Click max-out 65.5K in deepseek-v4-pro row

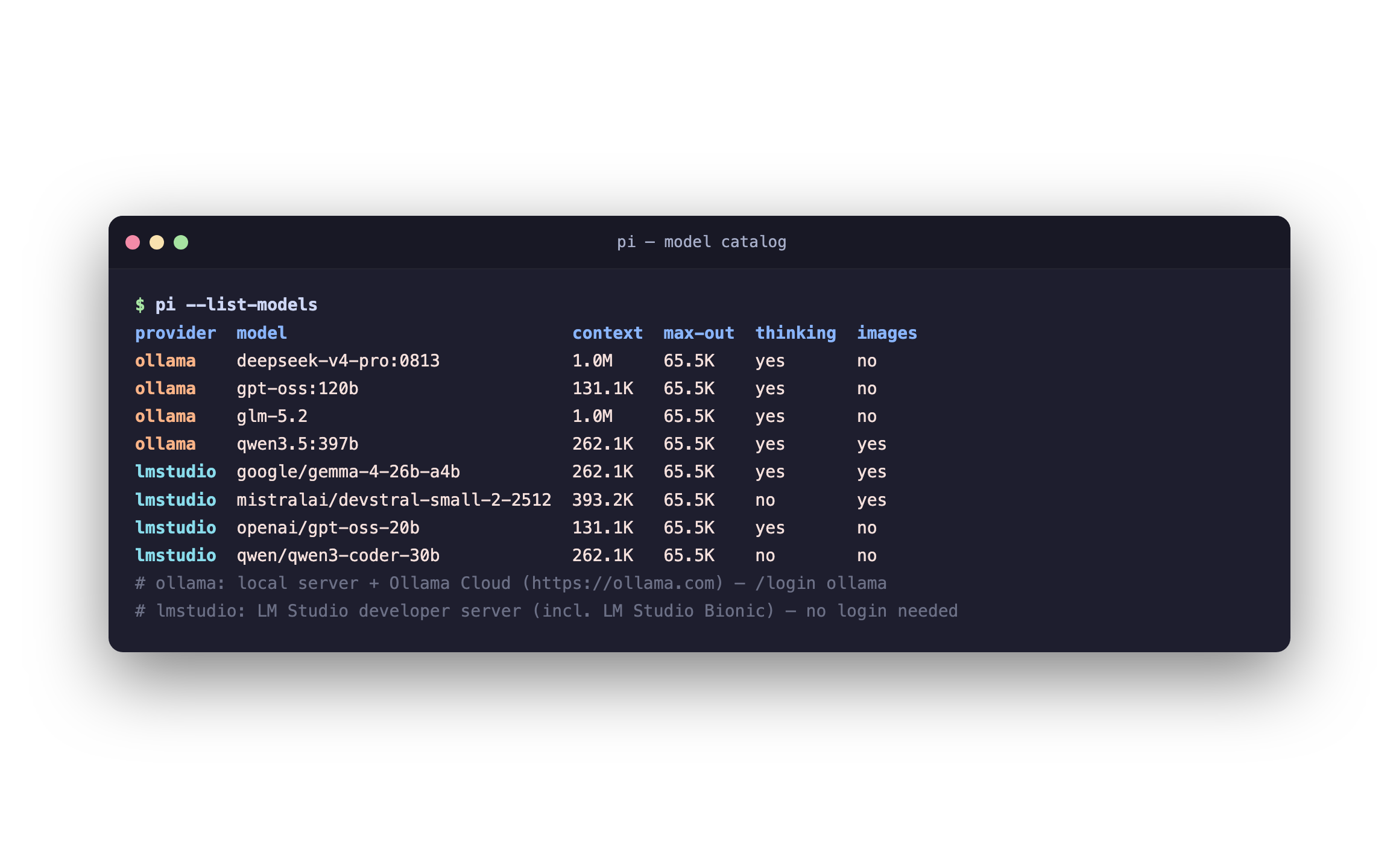(689, 361)
